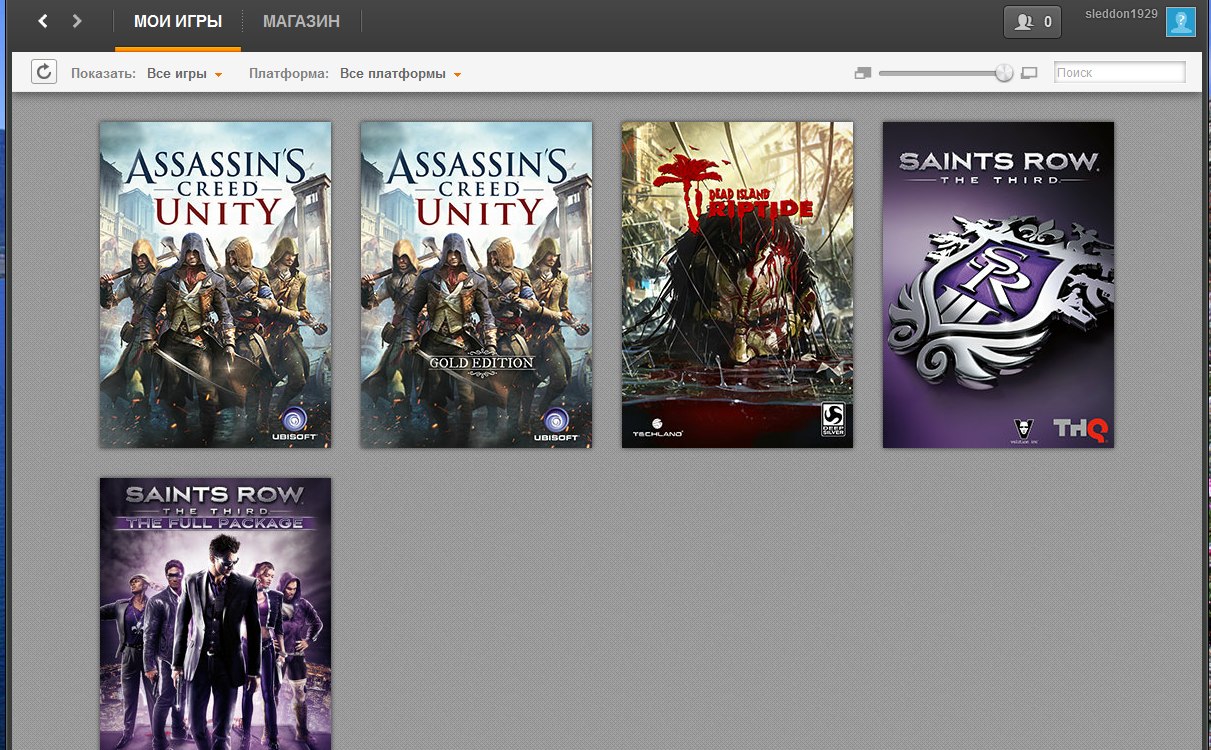Select the Saints Row The Third cover

(998, 285)
